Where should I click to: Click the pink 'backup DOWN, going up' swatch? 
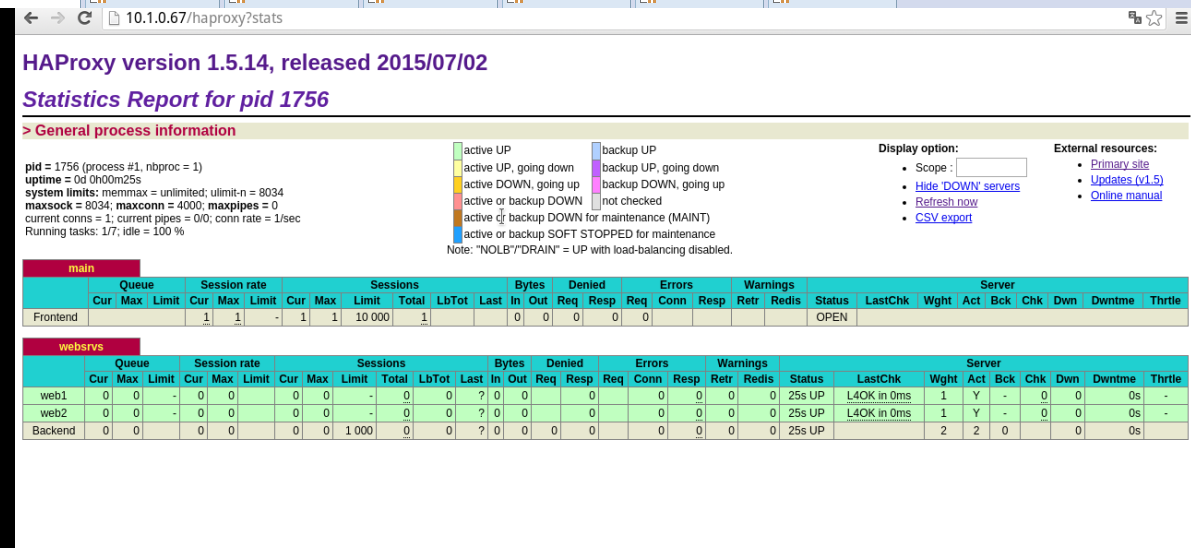point(596,184)
